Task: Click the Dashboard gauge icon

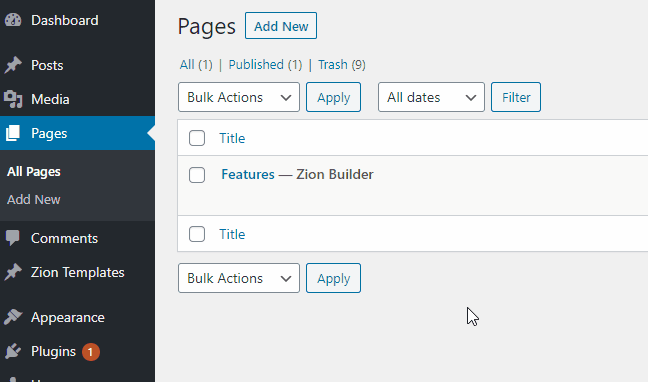Action: (13, 20)
